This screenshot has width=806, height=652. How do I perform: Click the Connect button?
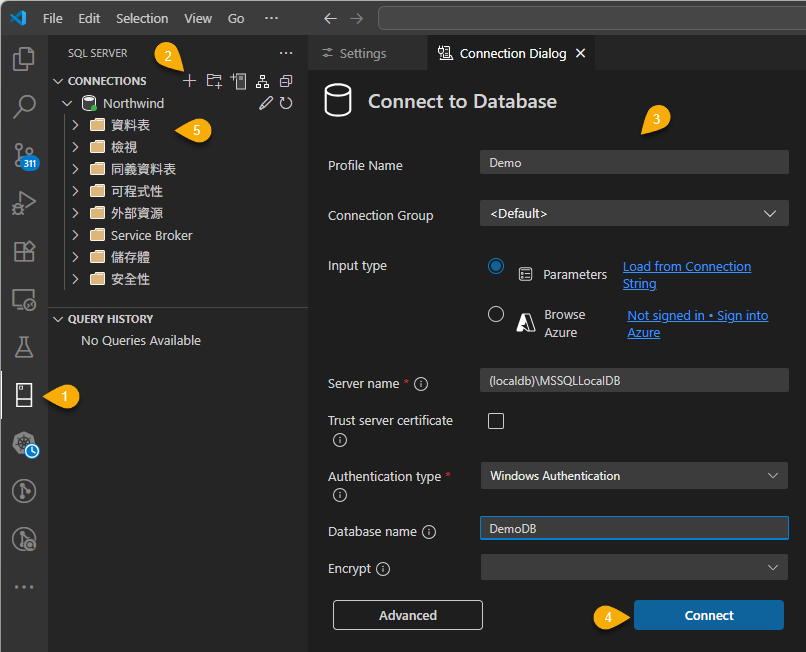(x=708, y=615)
